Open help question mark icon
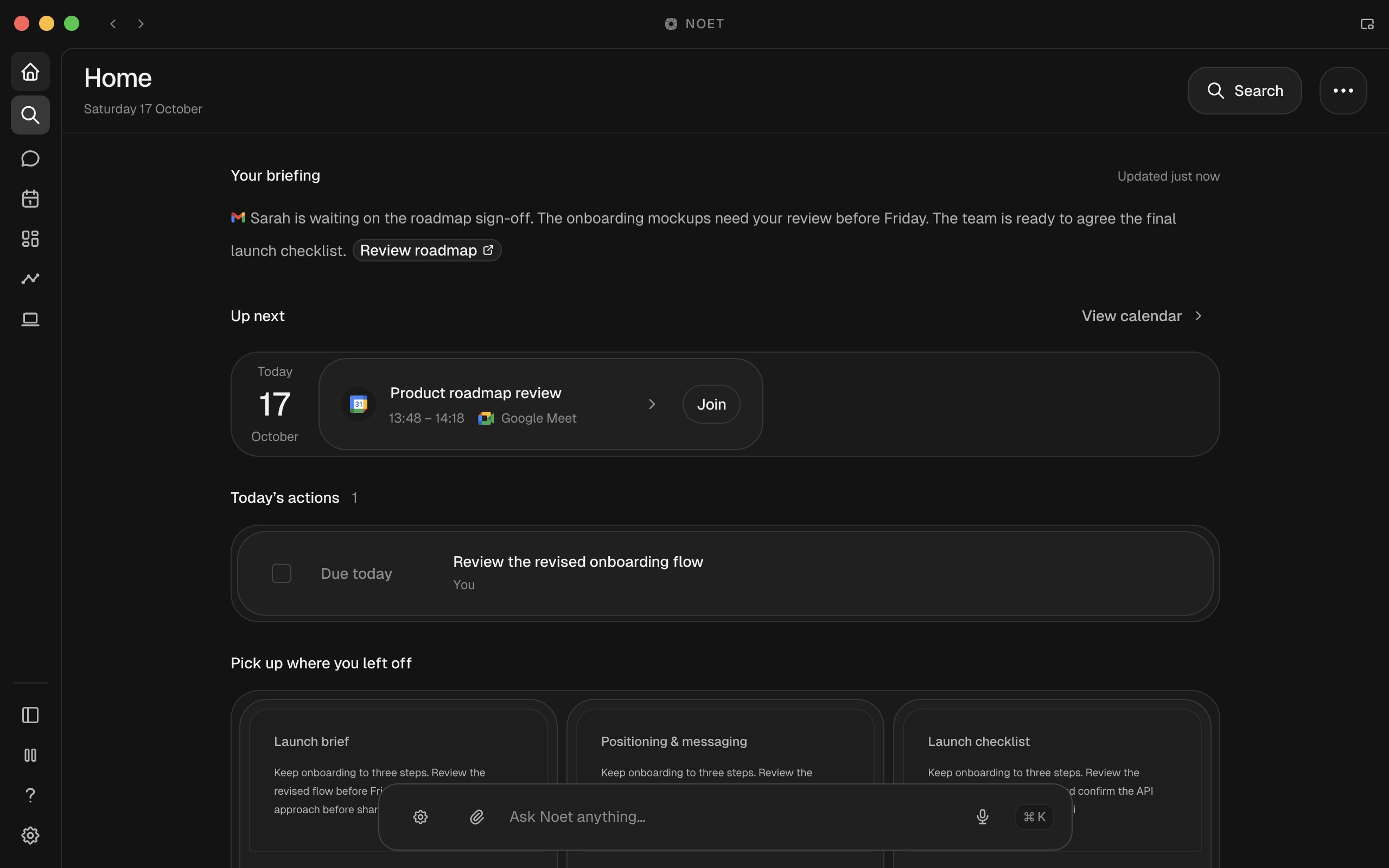This screenshot has height=868, width=1389. 30,795
